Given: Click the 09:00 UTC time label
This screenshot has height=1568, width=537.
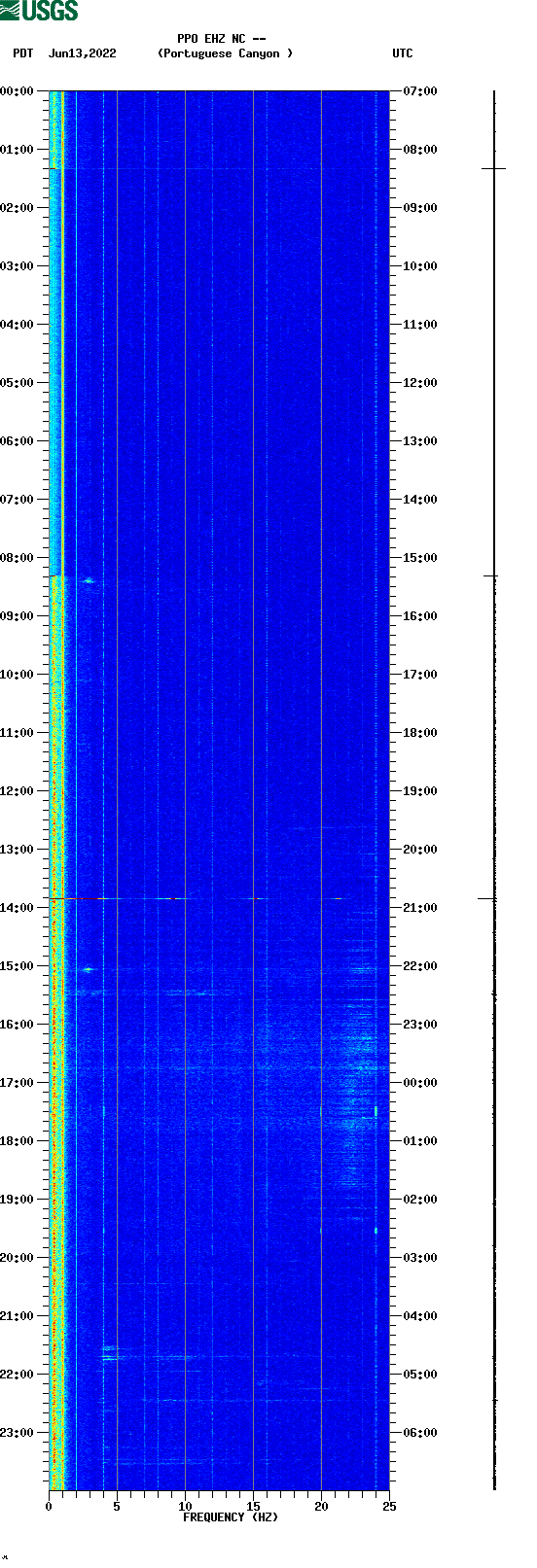Looking at the screenshot, I should tap(420, 208).
